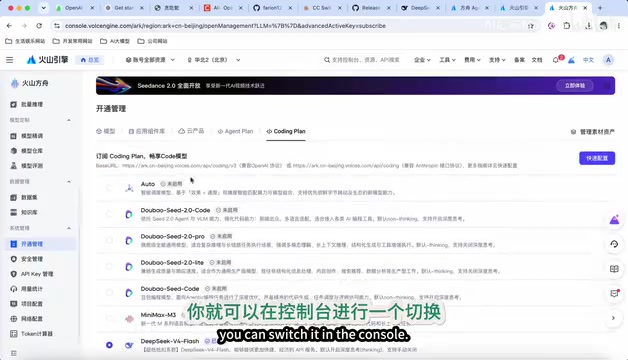Screen dimensions: 628x360
Task: Click the 火山引擎 logo
Action: coord(48,60)
